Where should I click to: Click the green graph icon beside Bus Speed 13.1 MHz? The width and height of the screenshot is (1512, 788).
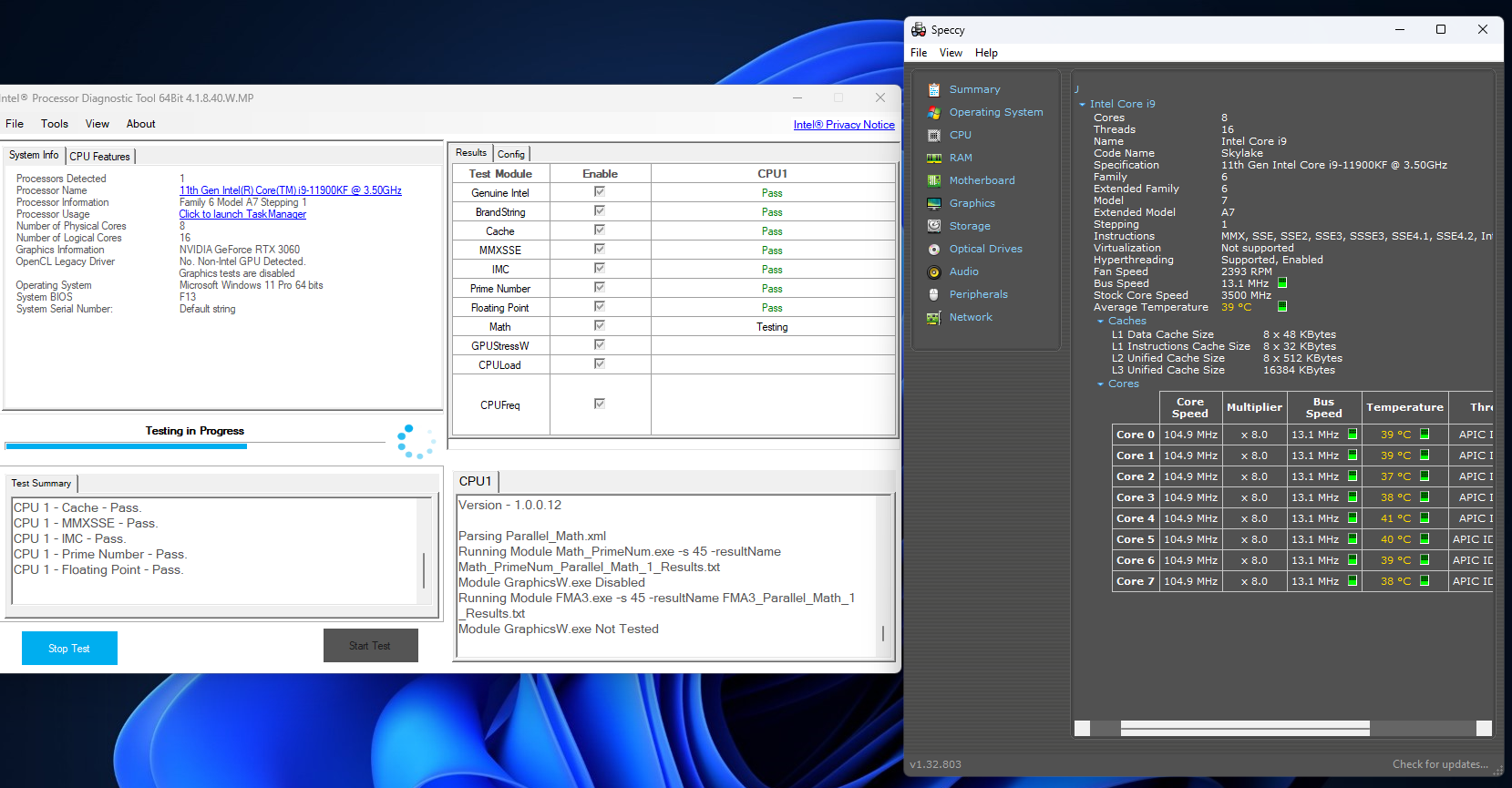(x=1282, y=283)
